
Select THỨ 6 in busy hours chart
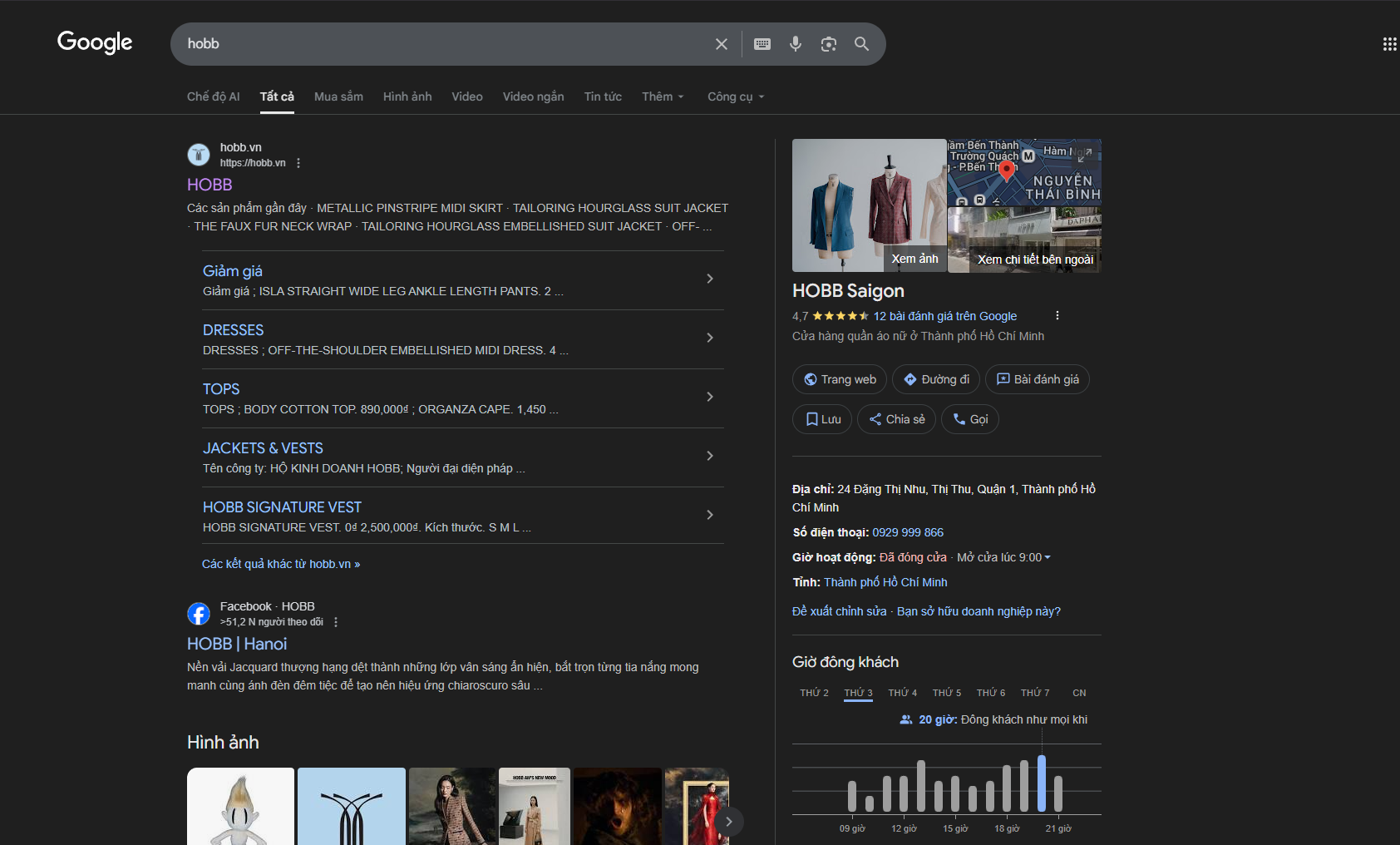pos(990,693)
